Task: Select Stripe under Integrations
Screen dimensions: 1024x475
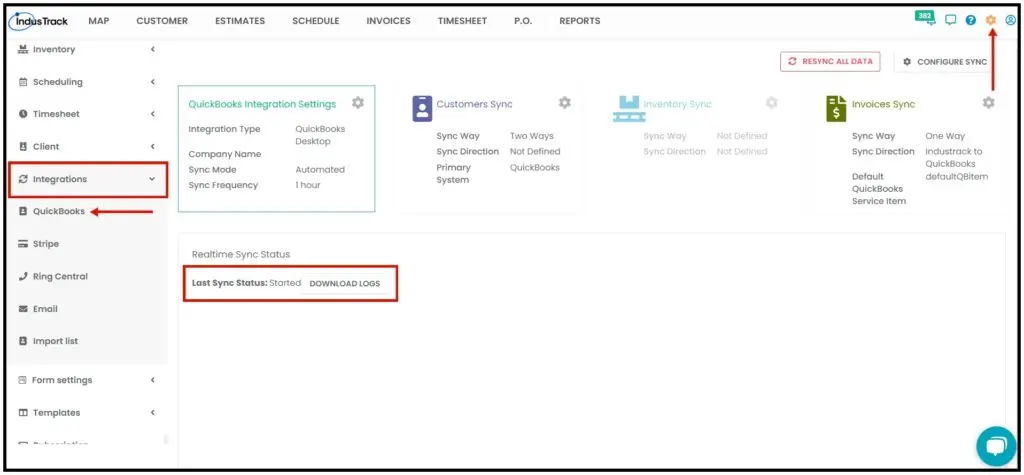Action: 46,244
